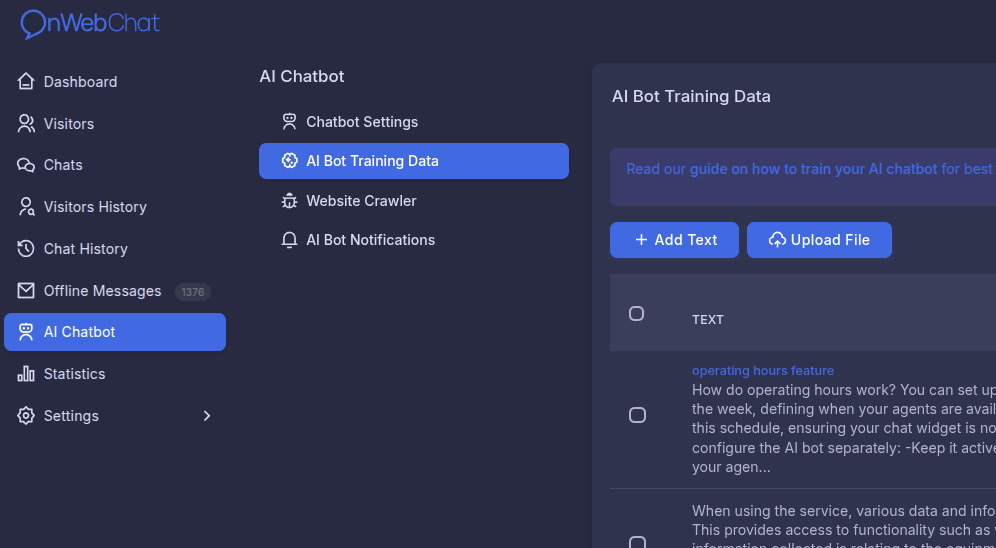
Task: Click the Upload File button
Action: tap(819, 240)
